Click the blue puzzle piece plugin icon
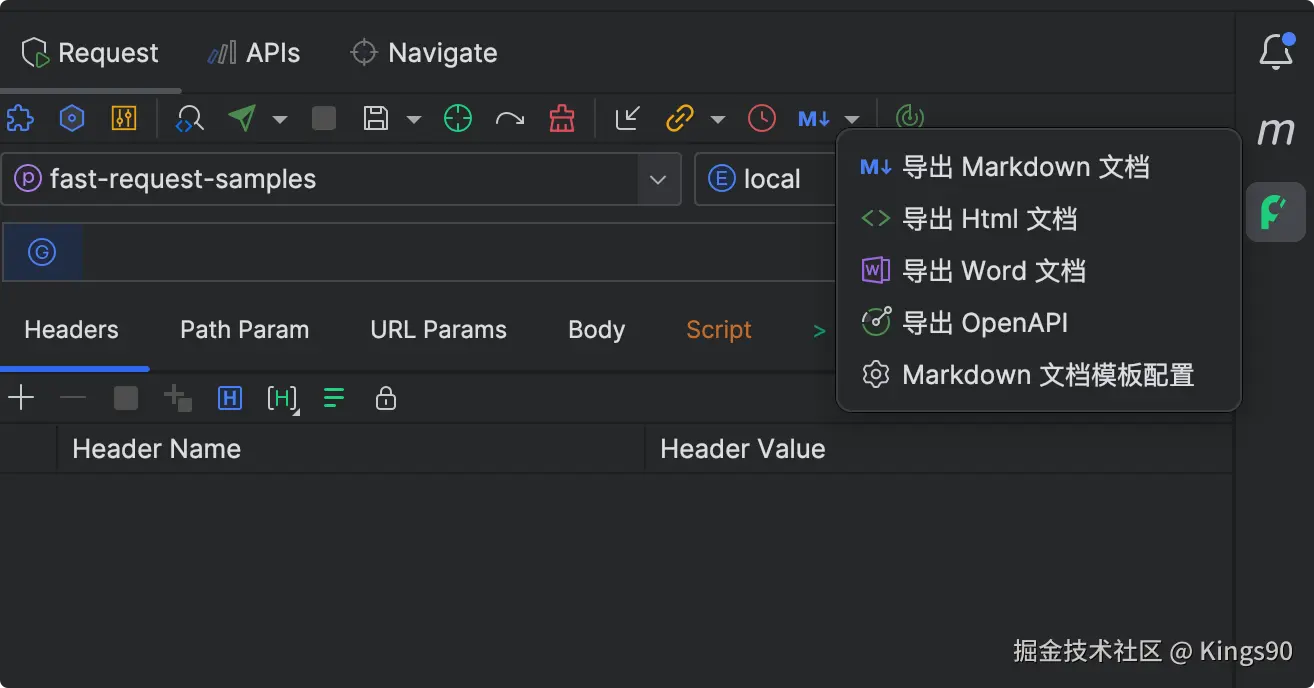This screenshot has width=1314, height=688. click(19, 118)
